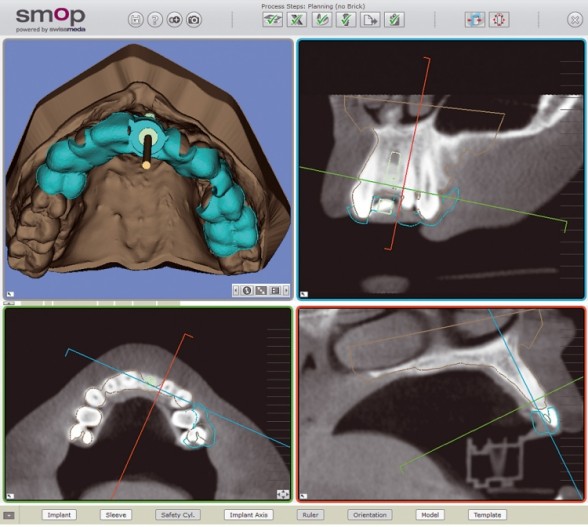The image size is (588, 527).
Task: Select the Template bottom bar item
Action: [x=487, y=515]
